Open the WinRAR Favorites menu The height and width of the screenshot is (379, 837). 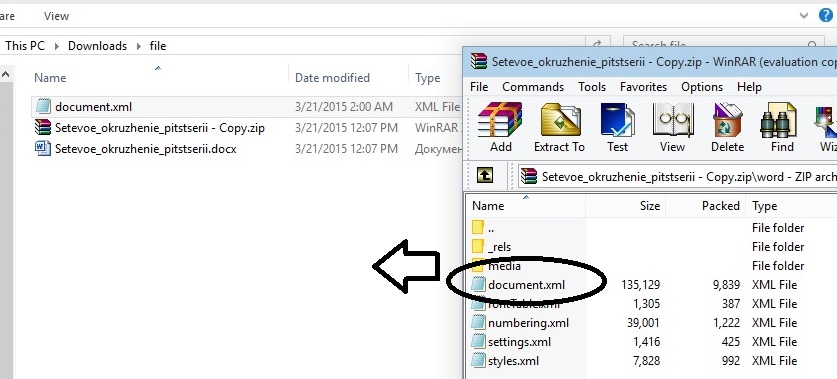[643, 86]
